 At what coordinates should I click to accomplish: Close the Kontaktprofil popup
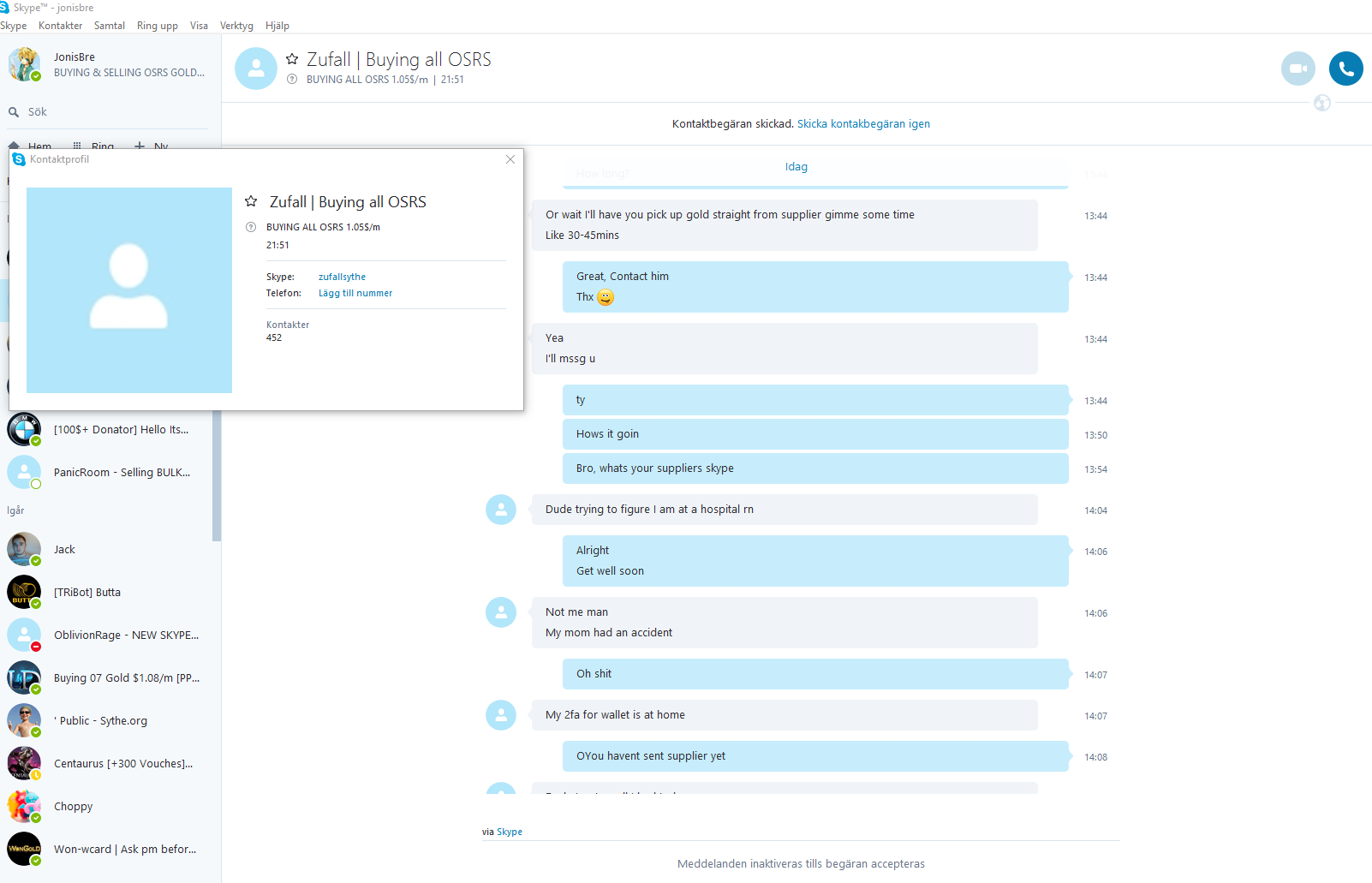[x=510, y=159]
